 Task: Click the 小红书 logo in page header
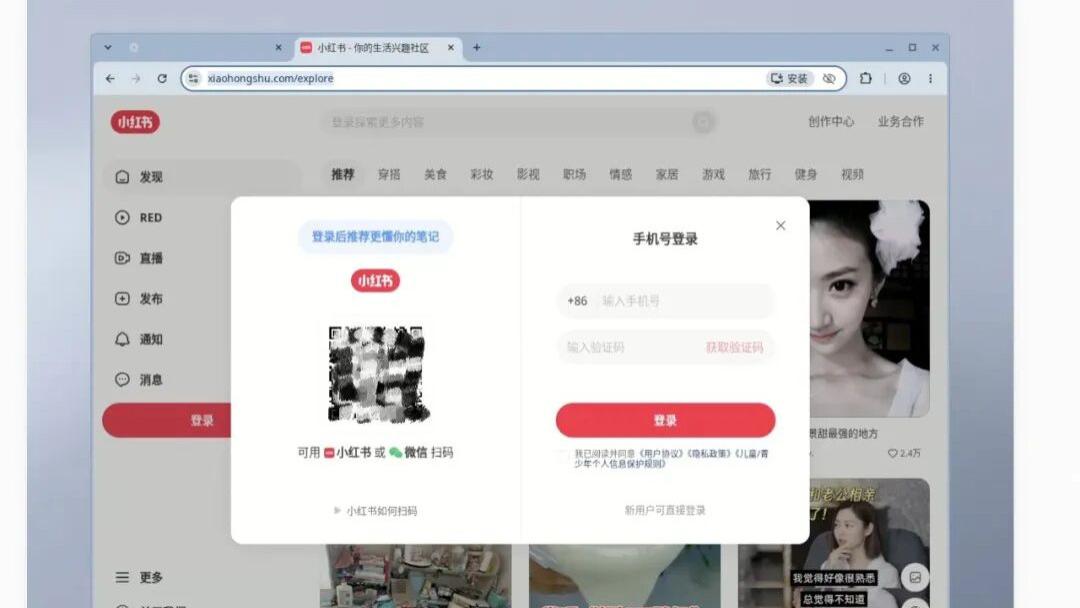[x=135, y=122]
